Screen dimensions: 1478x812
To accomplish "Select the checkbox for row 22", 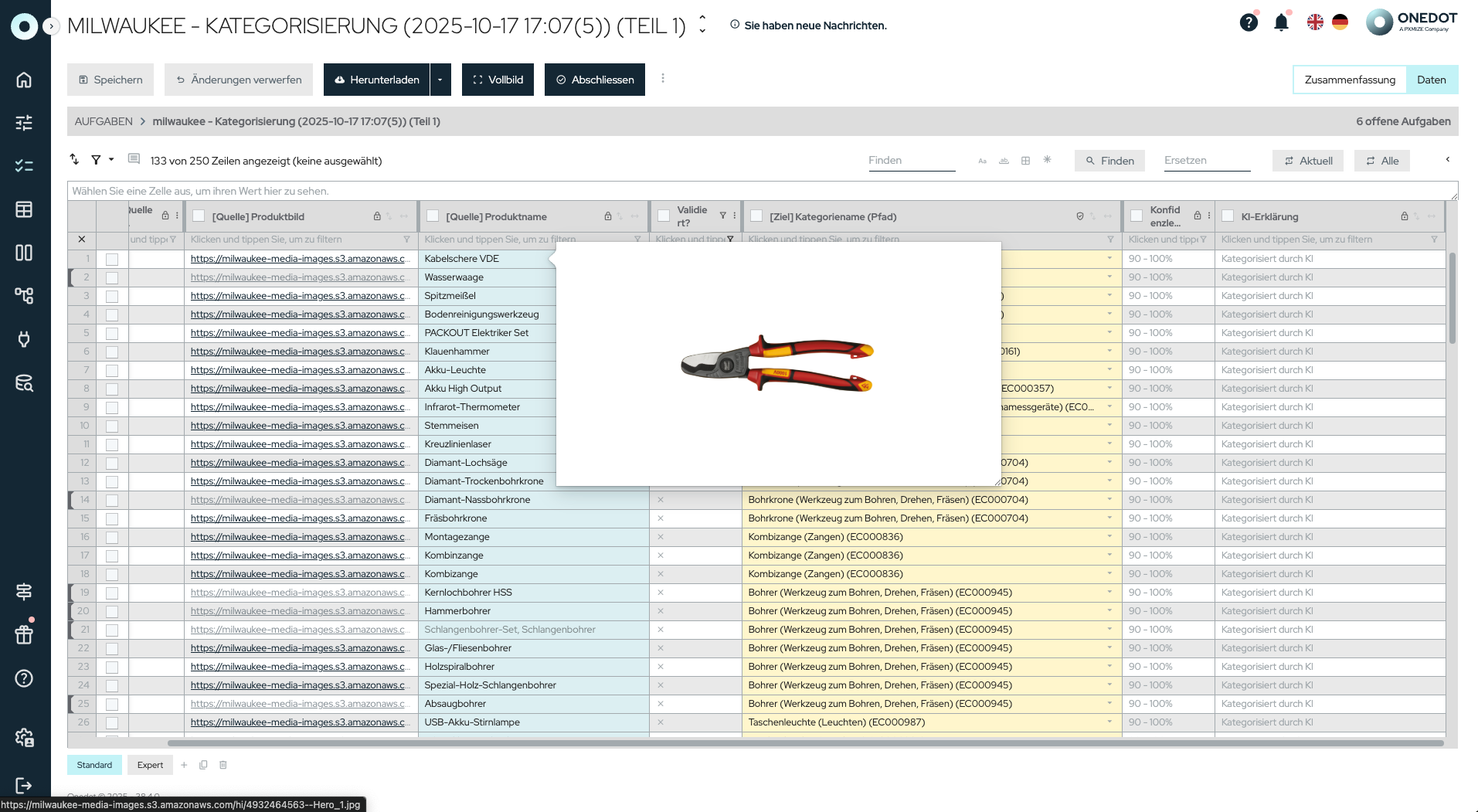I will click(112, 648).
